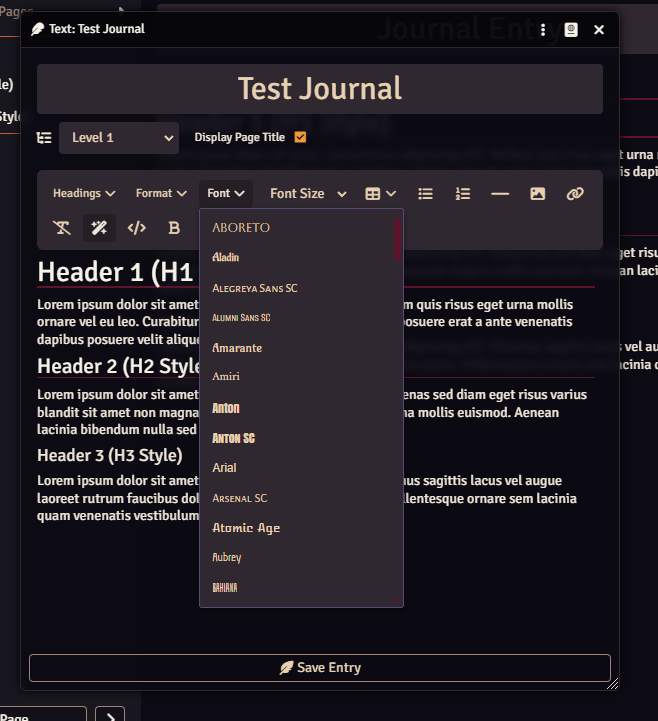Image resolution: width=658 pixels, height=721 pixels.
Task: Open the insert table dropdown
Action: [x=380, y=194]
